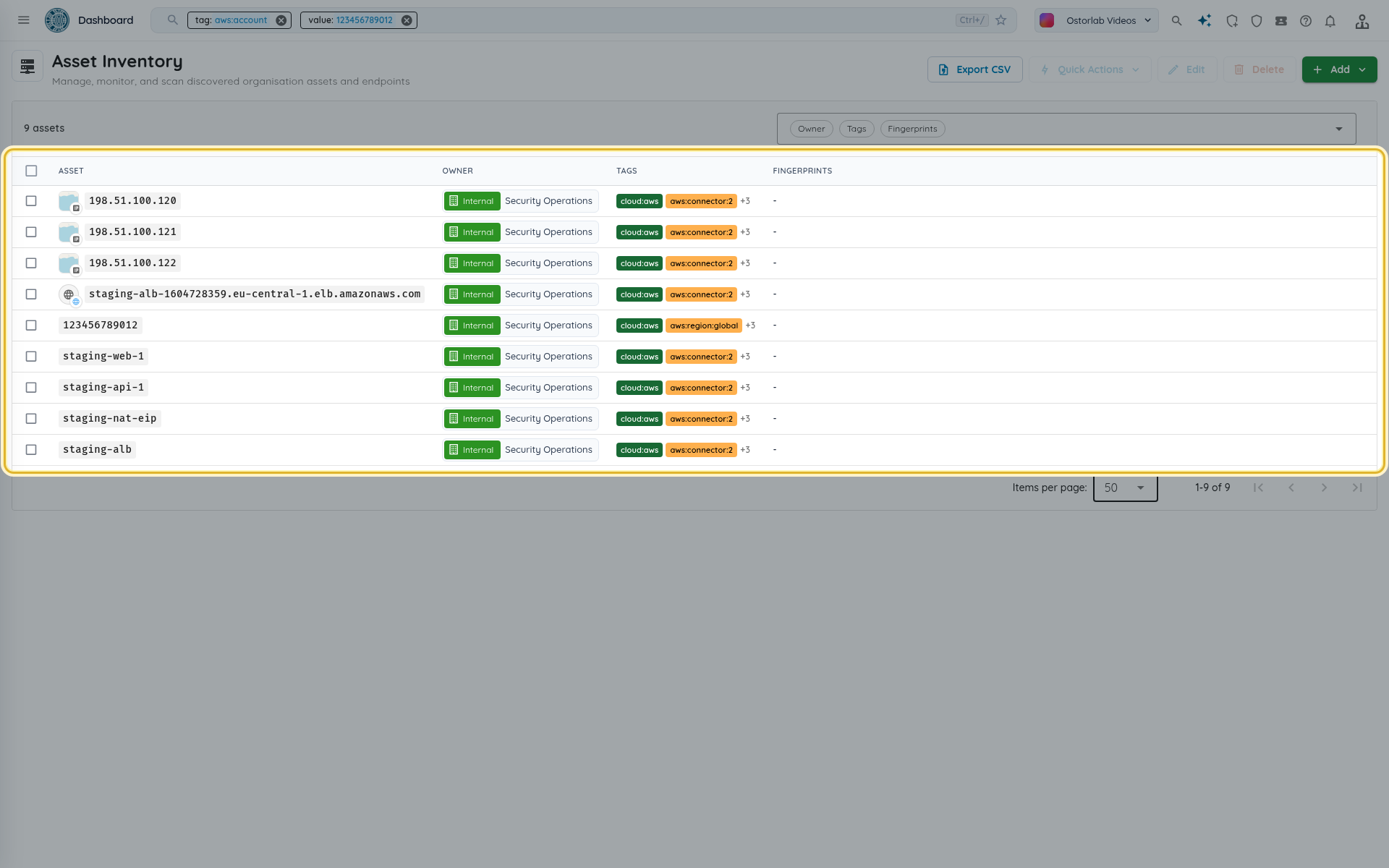Click the aws:region:global tag
The width and height of the screenshot is (1389, 868).
coord(704,325)
